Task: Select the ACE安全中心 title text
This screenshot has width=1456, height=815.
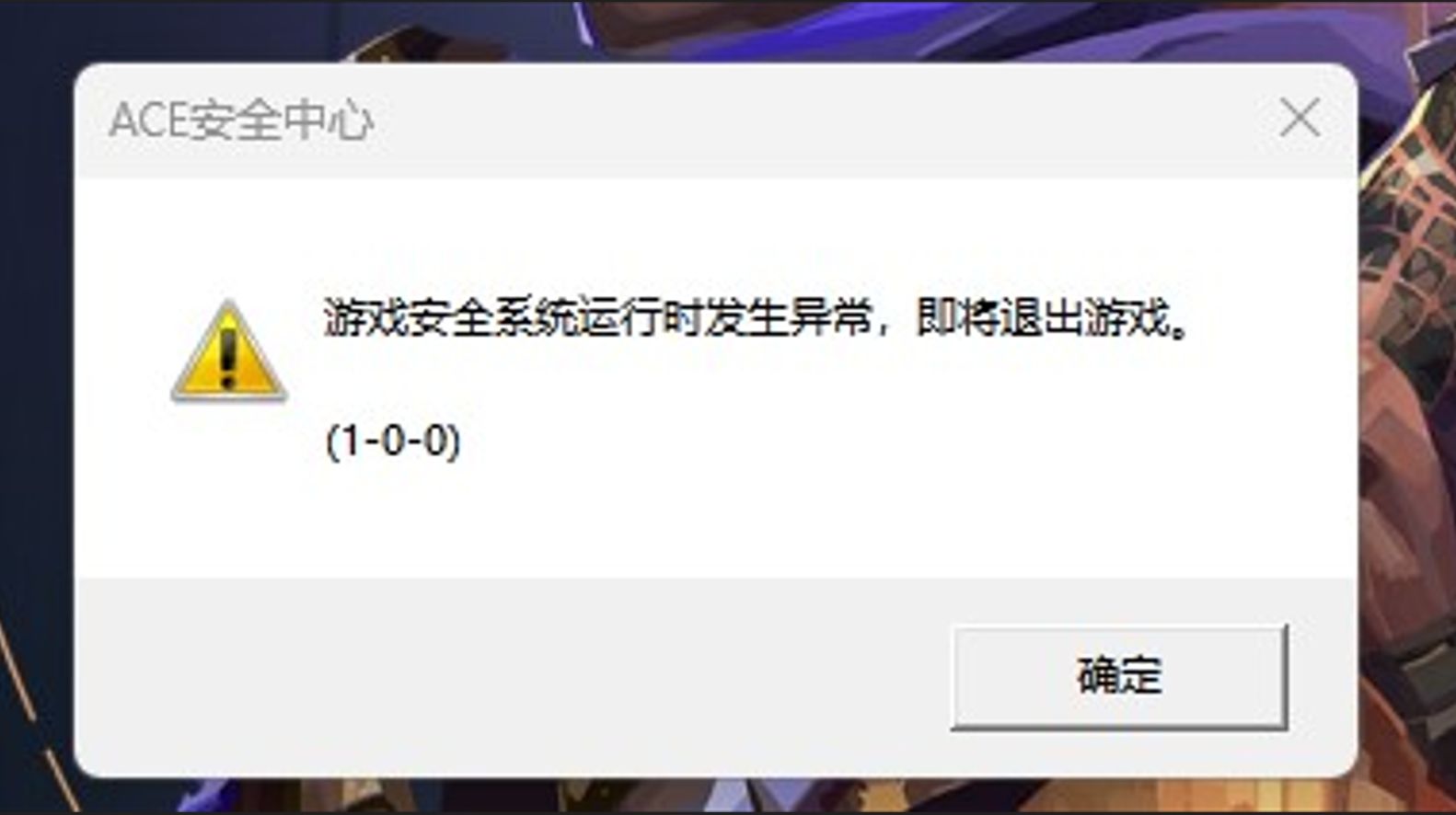Action: click(241, 121)
